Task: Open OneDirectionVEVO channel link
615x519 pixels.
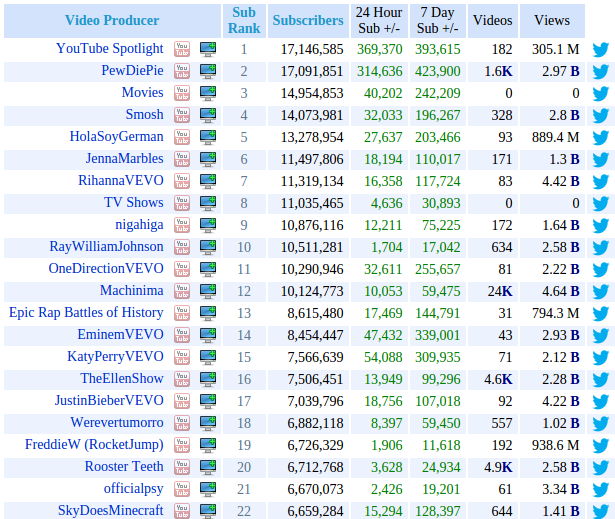Action: 106,269
